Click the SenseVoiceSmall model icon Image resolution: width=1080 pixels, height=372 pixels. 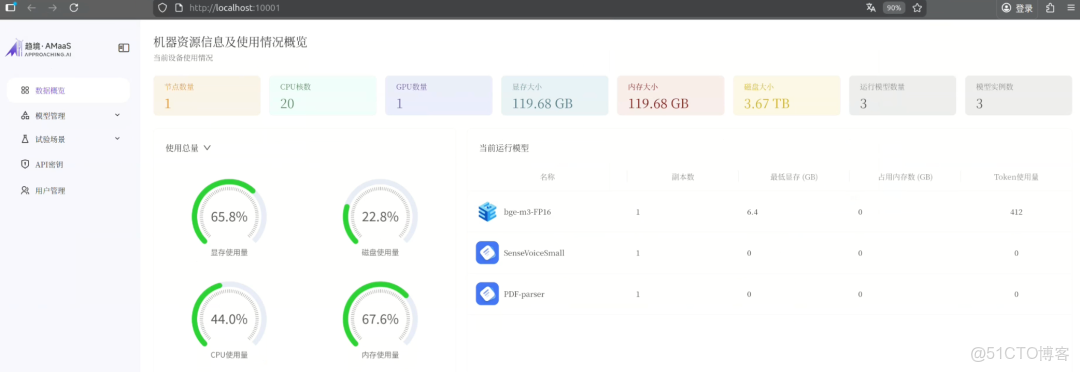487,253
